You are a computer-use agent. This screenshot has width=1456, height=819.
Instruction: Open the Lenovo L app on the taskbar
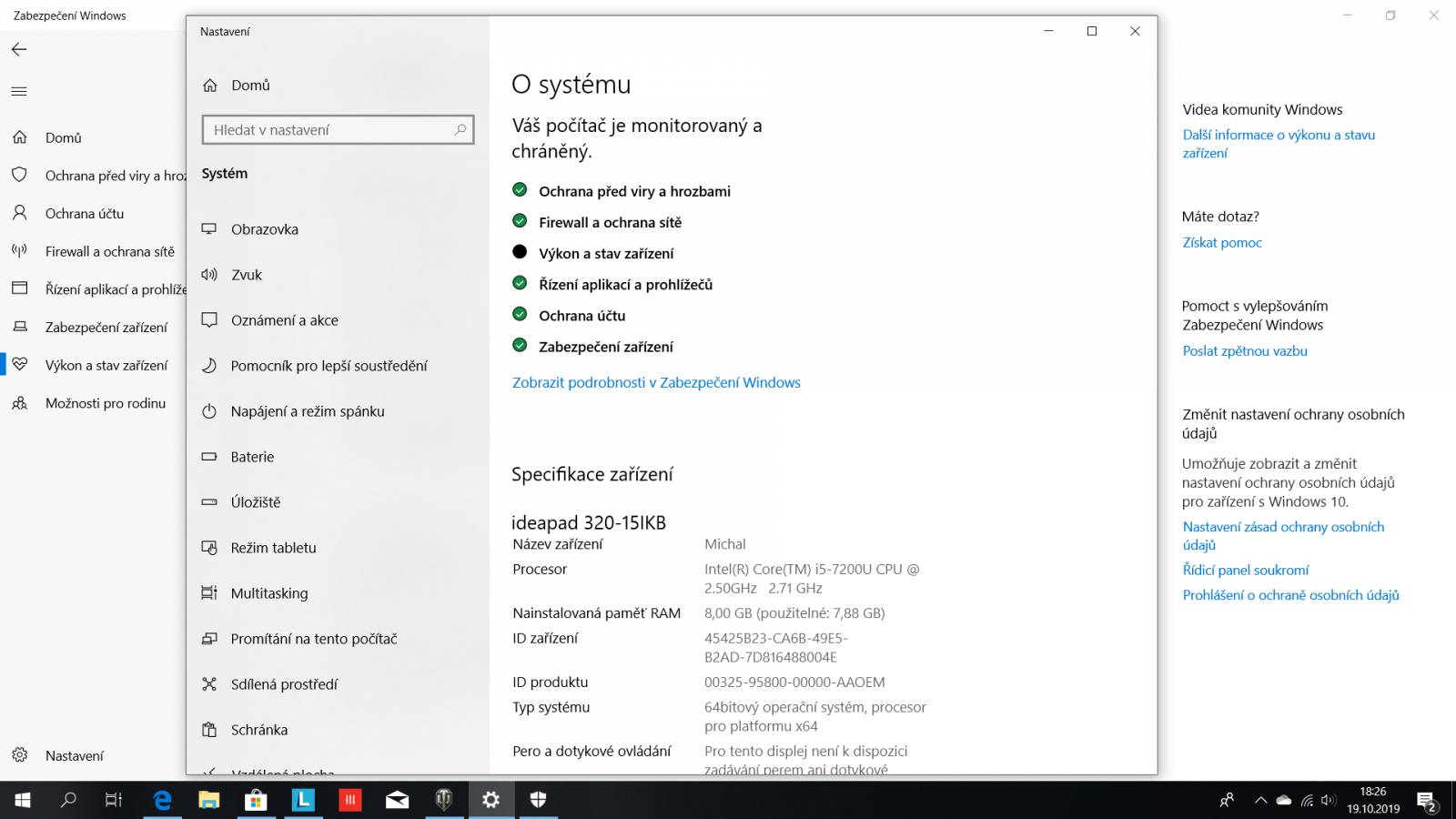click(x=303, y=800)
